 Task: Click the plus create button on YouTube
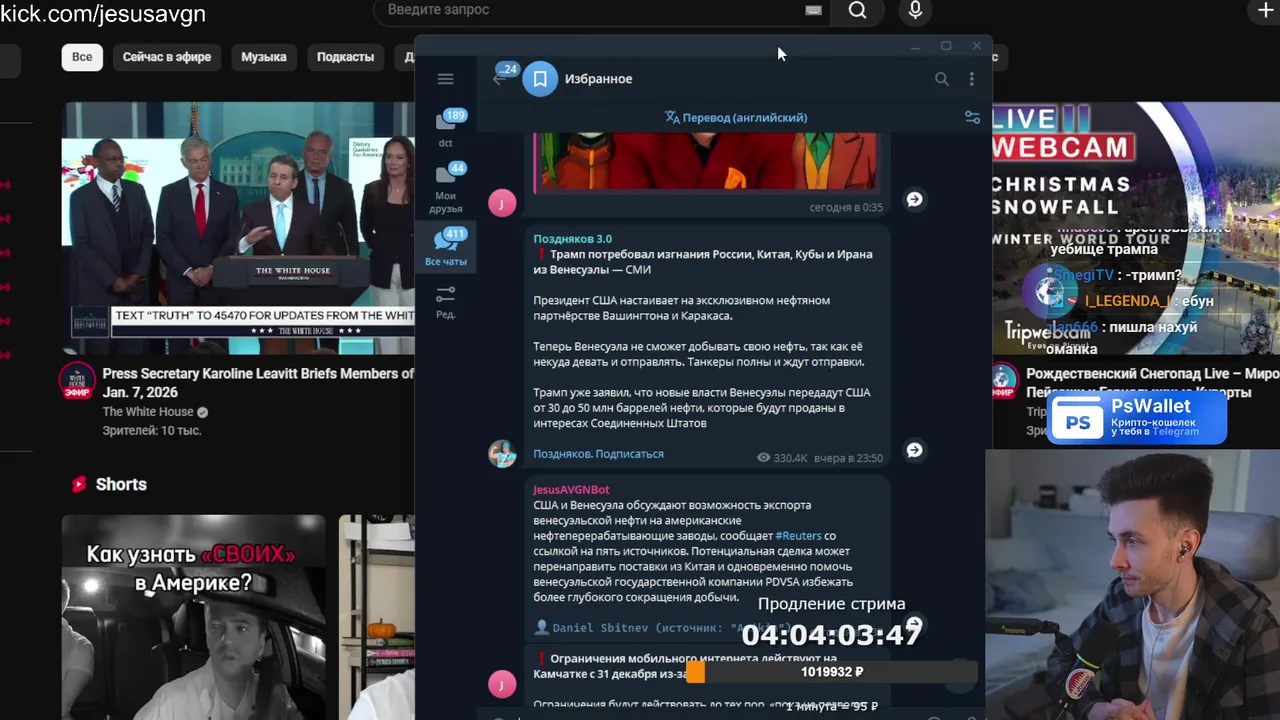[1265, 10]
